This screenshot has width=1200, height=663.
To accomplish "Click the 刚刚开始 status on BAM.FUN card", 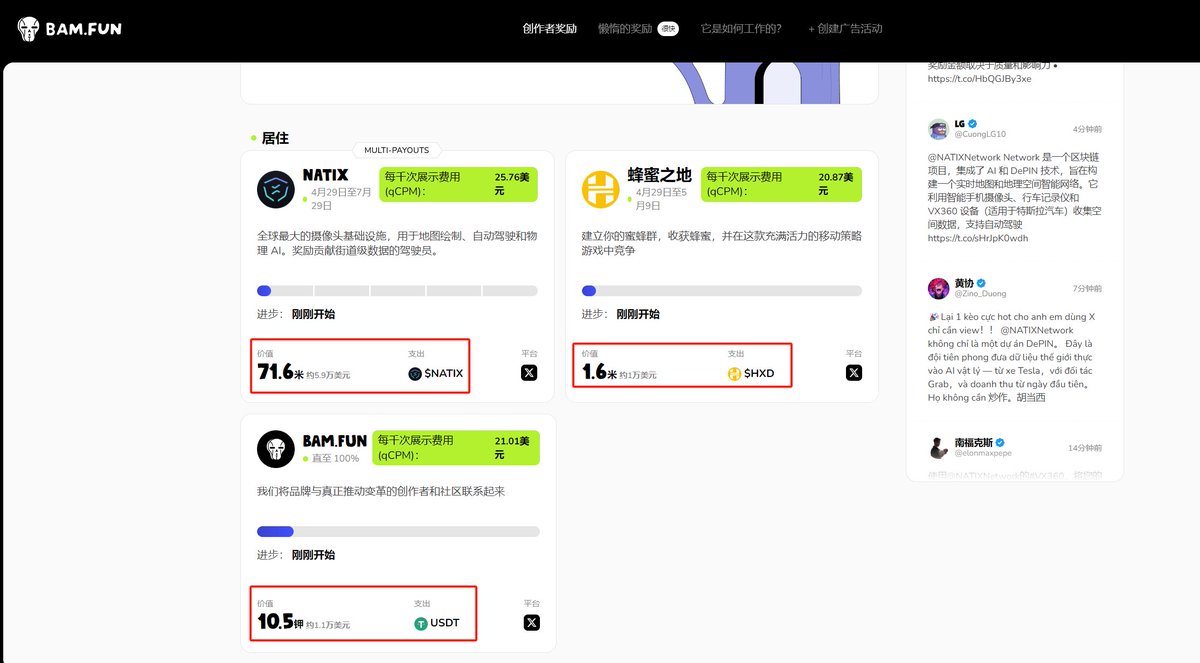I will [313, 555].
